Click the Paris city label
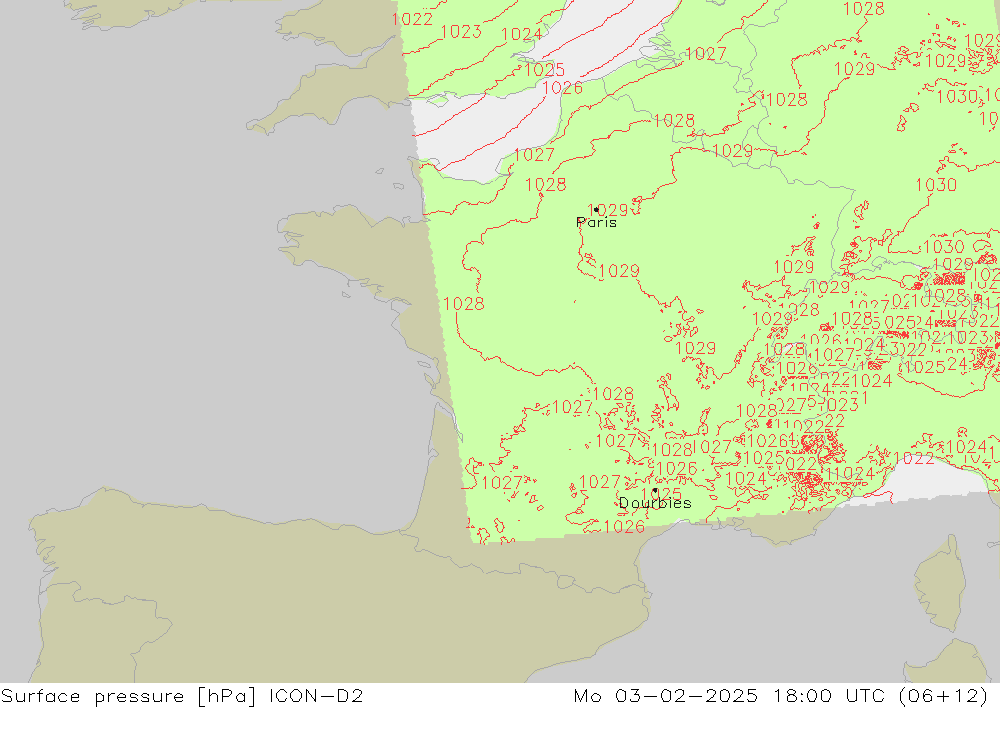The width and height of the screenshot is (1000, 733). point(596,223)
